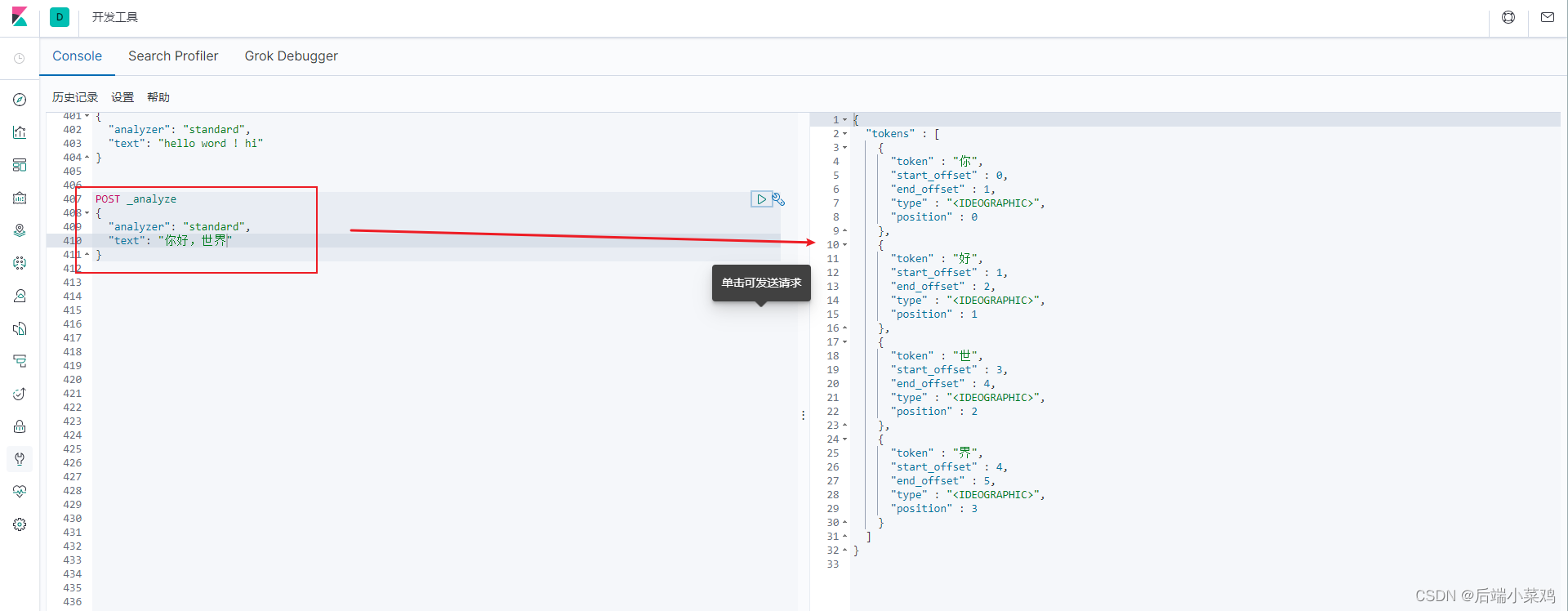The height and width of the screenshot is (611, 1568).
Task: Collapse first token object at line 3
Action: [845, 148]
